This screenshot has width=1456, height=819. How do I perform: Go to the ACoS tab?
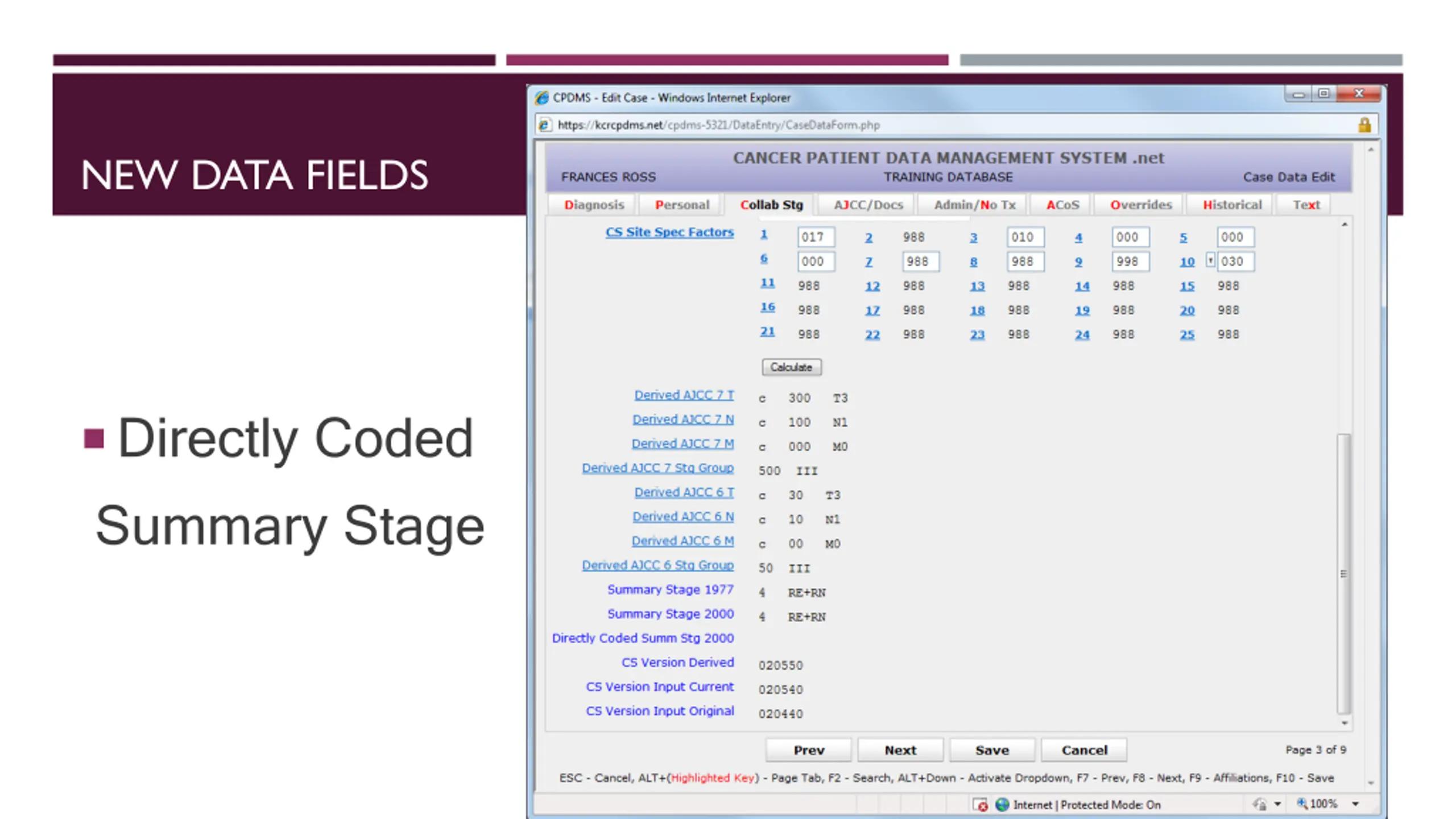[1062, 205]
